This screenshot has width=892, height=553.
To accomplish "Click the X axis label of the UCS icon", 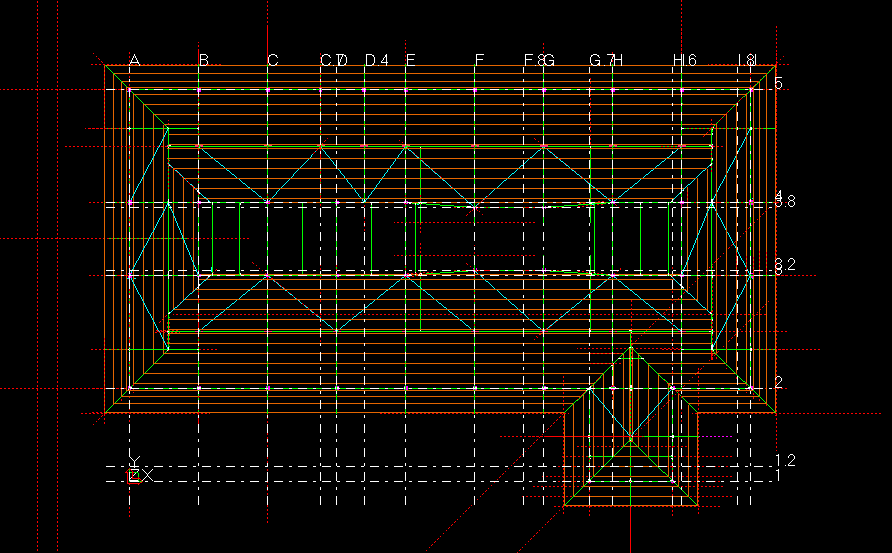I will tap(147, 477).
